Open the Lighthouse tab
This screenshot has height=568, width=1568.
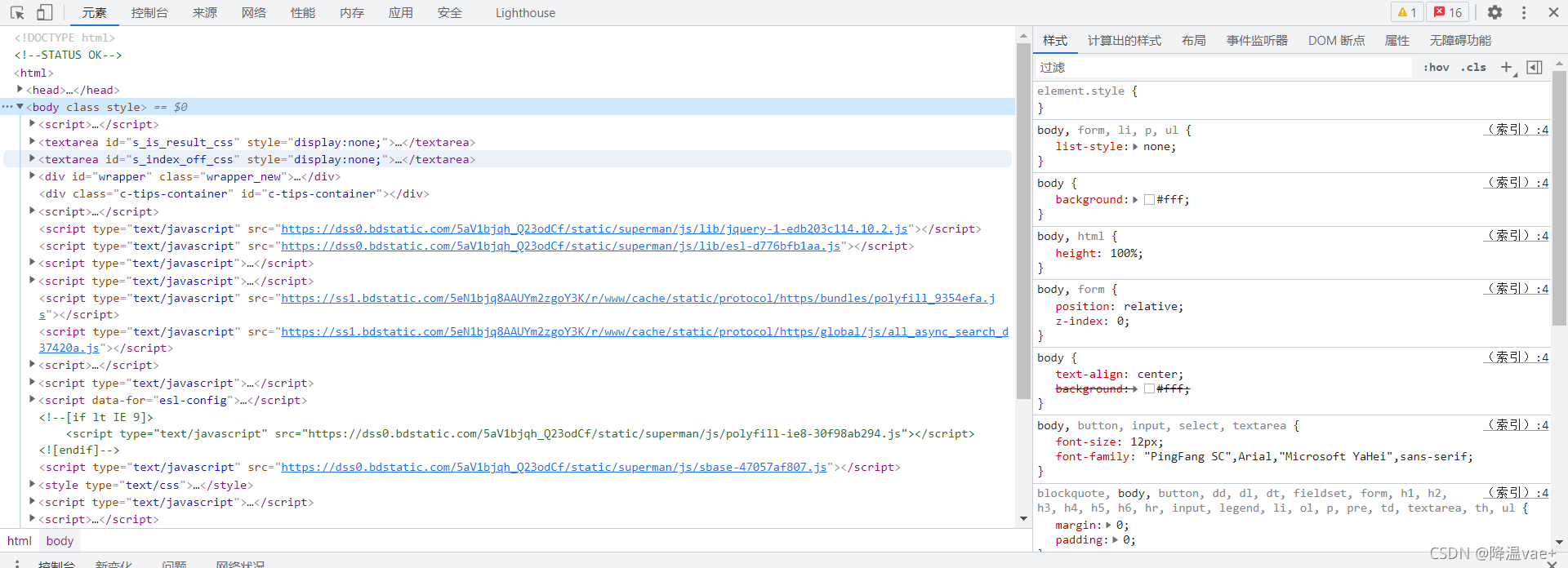coord(525,13)
